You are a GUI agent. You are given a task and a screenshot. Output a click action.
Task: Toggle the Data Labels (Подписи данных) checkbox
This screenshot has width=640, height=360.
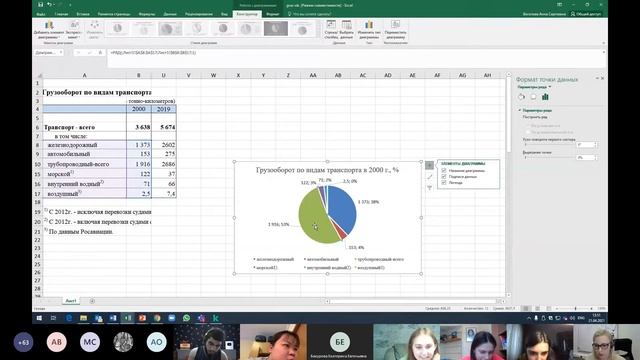[x=444, y=177]
